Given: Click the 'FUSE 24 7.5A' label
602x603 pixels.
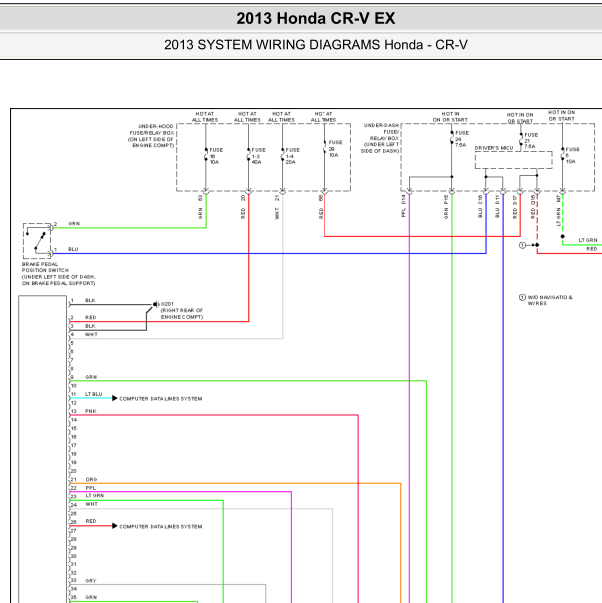Looking at the screenshot, I should 462,139.
